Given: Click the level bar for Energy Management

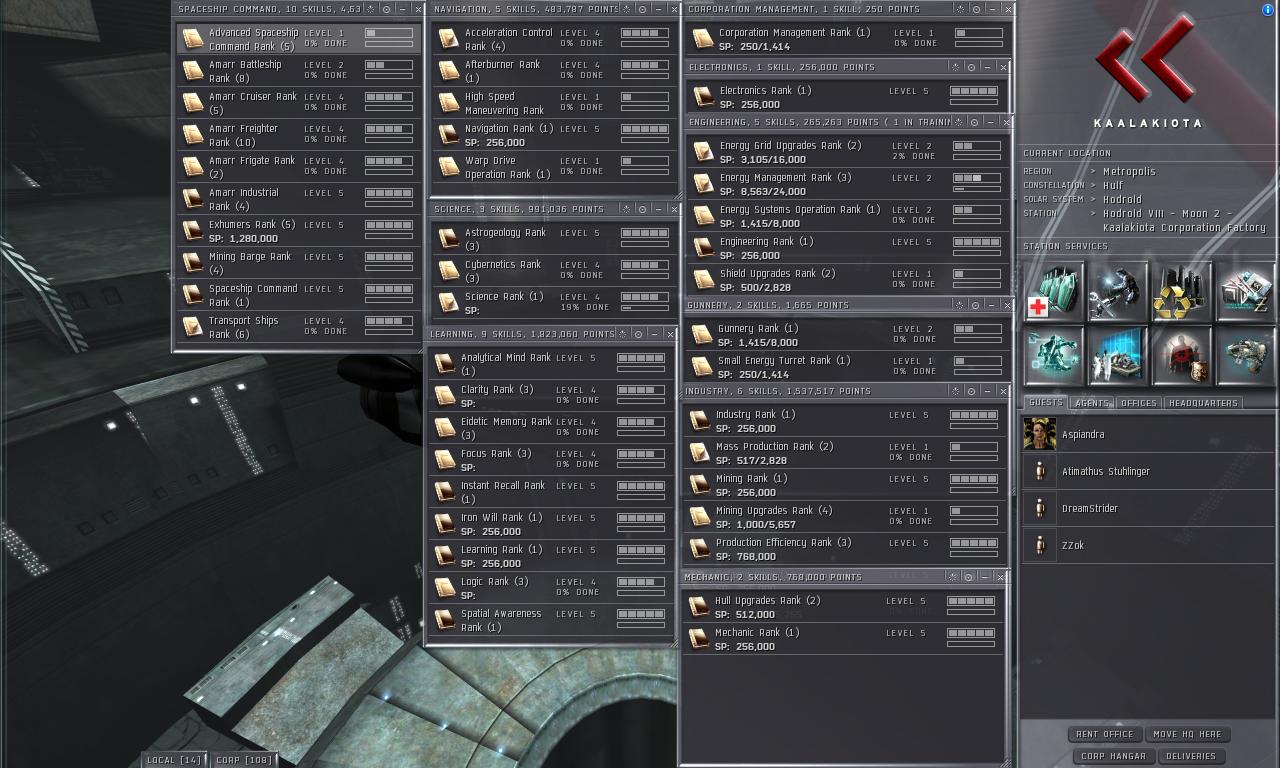Looking at the screenshot, I should click(x=977, y=178).
